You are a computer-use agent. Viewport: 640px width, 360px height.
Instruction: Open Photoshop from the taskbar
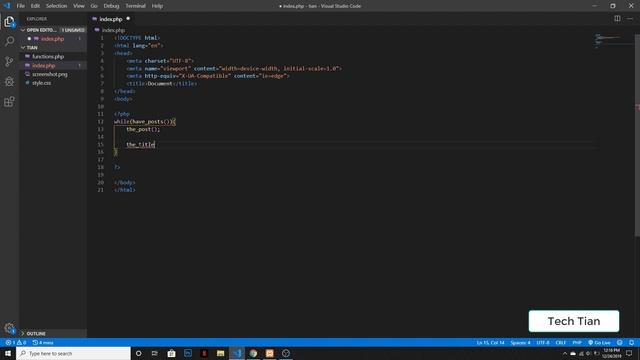188,353
